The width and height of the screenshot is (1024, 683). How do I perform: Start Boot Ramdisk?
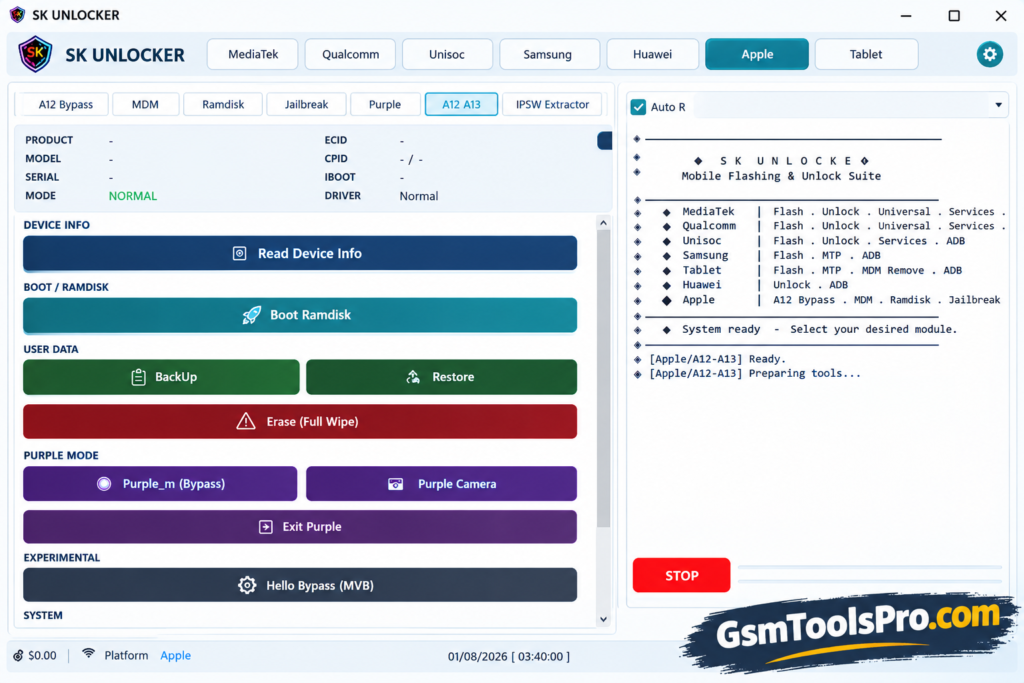tap(300, 315)
